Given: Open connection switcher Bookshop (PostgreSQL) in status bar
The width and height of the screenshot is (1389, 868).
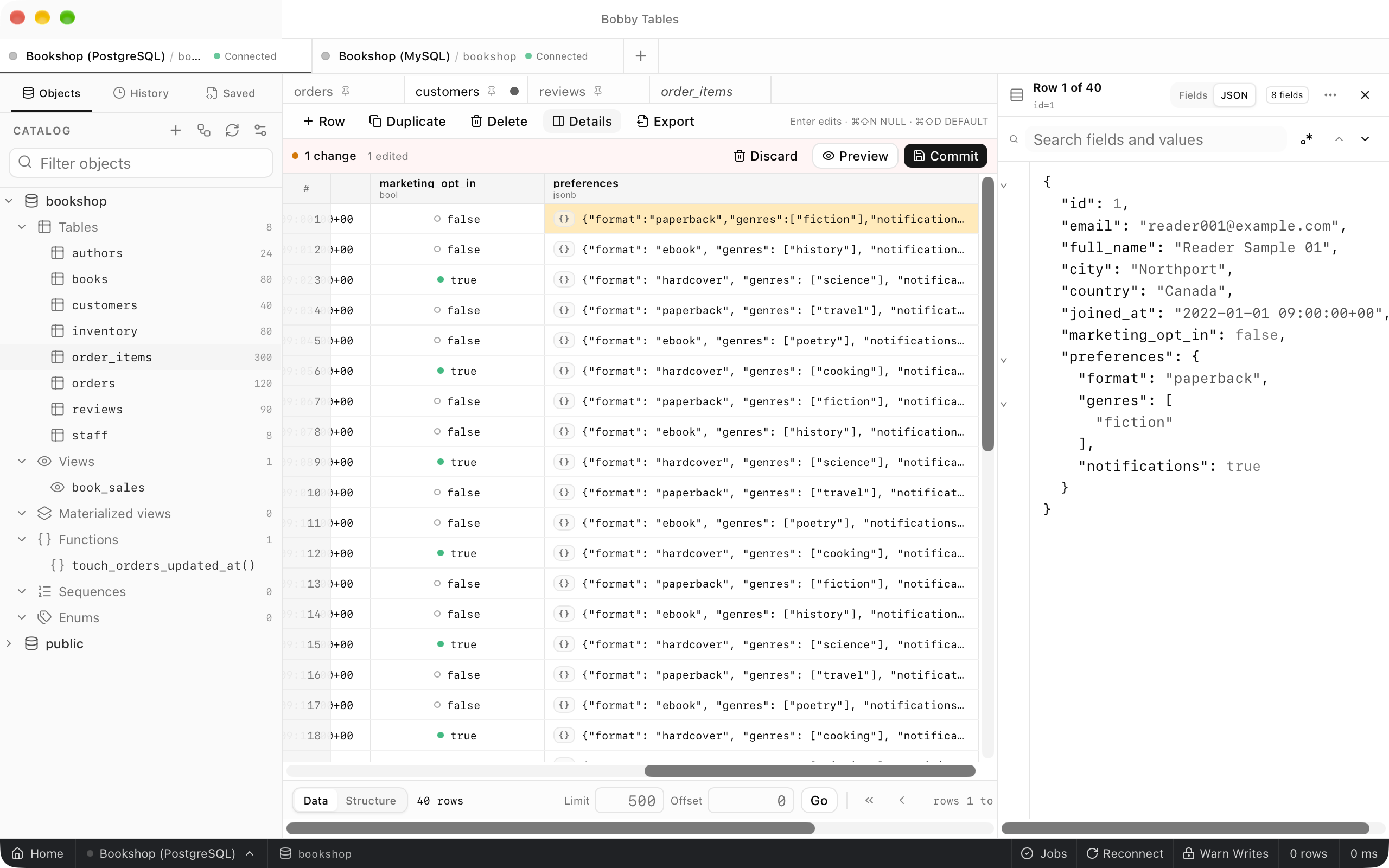Looking at the screenshot, I should pyautogui.click(x=171, y=854).
